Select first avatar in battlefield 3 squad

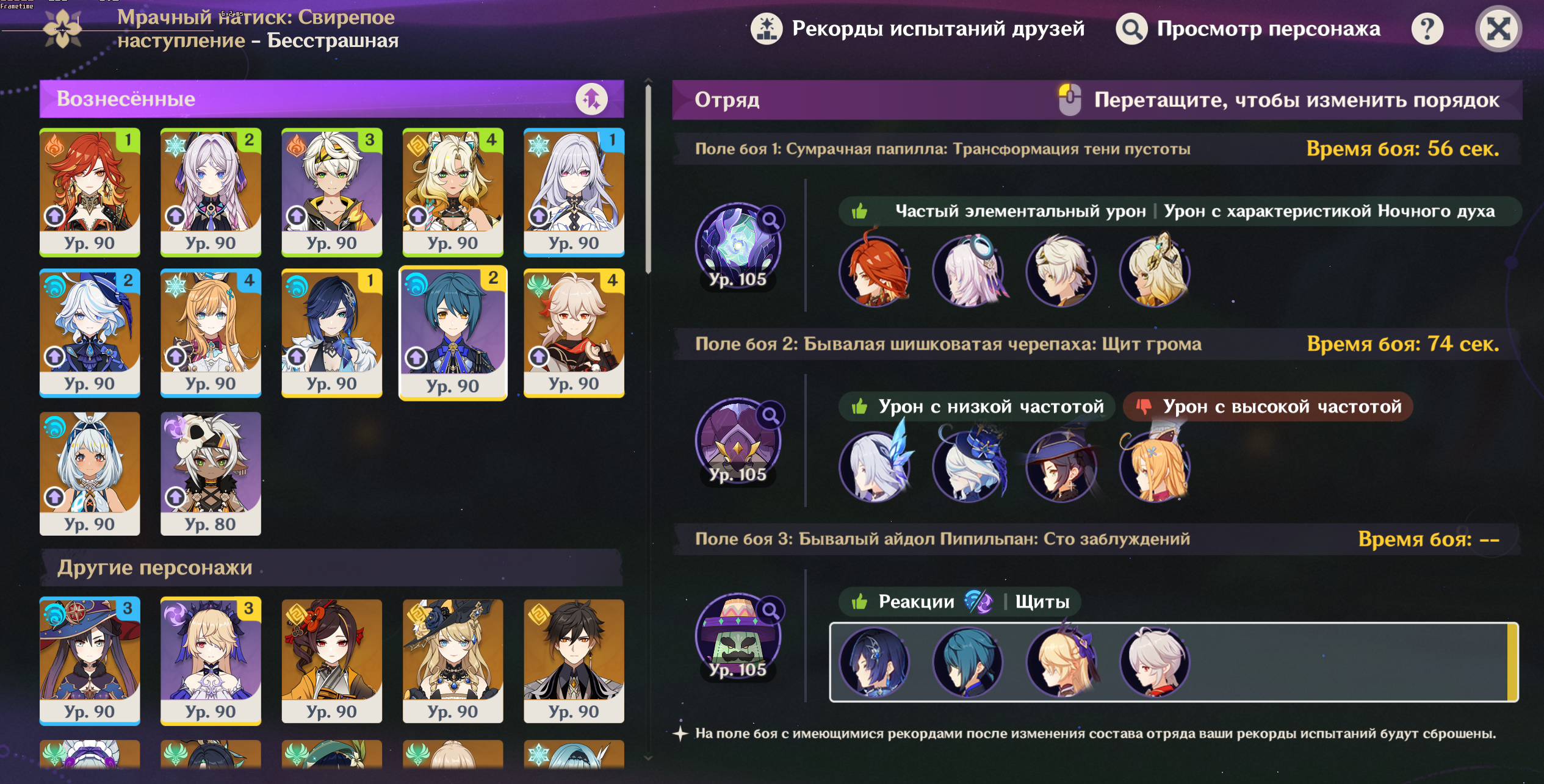point(875,663)
